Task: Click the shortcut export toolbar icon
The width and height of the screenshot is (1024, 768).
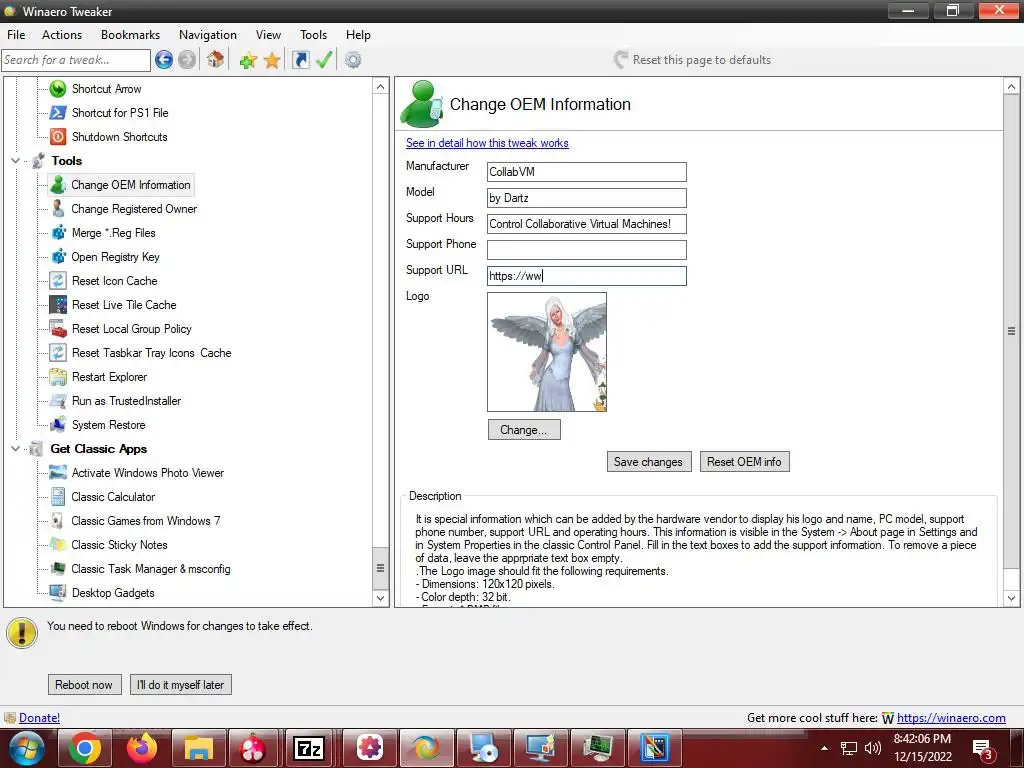Action: point(300,60)
